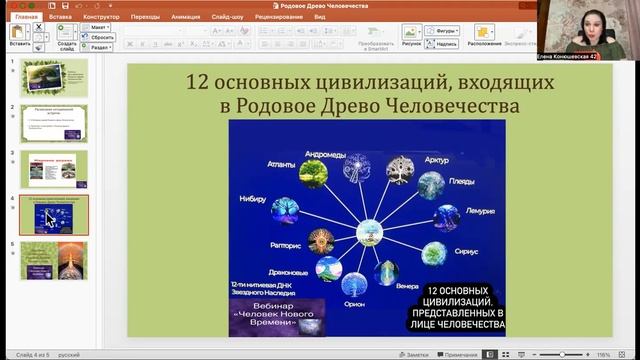Click the русский language indicator in status bar
640x360 pixels.
[69, 355]
